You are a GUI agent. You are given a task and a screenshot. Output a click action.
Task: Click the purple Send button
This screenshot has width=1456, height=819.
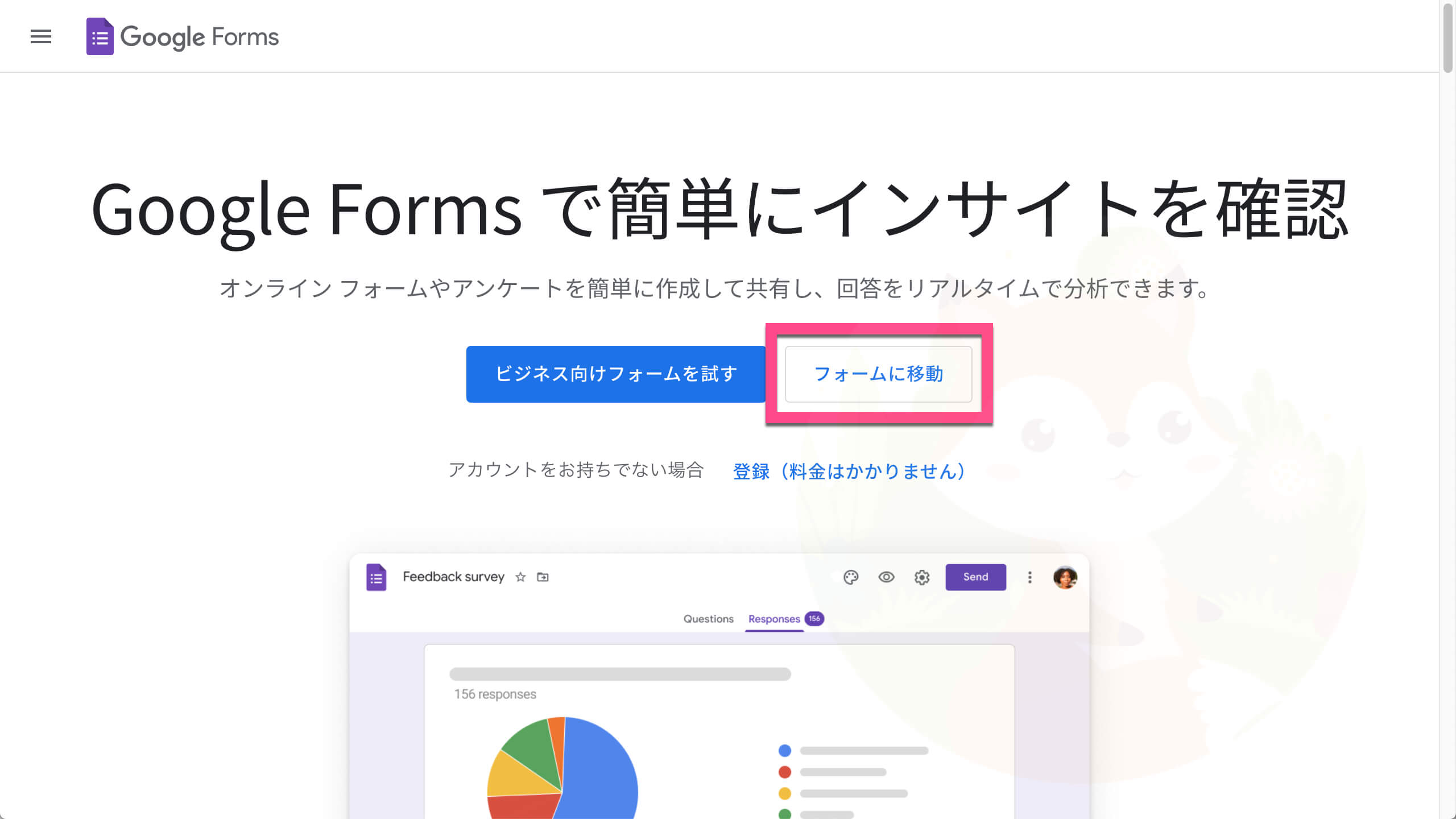click(x=975, y=577)
